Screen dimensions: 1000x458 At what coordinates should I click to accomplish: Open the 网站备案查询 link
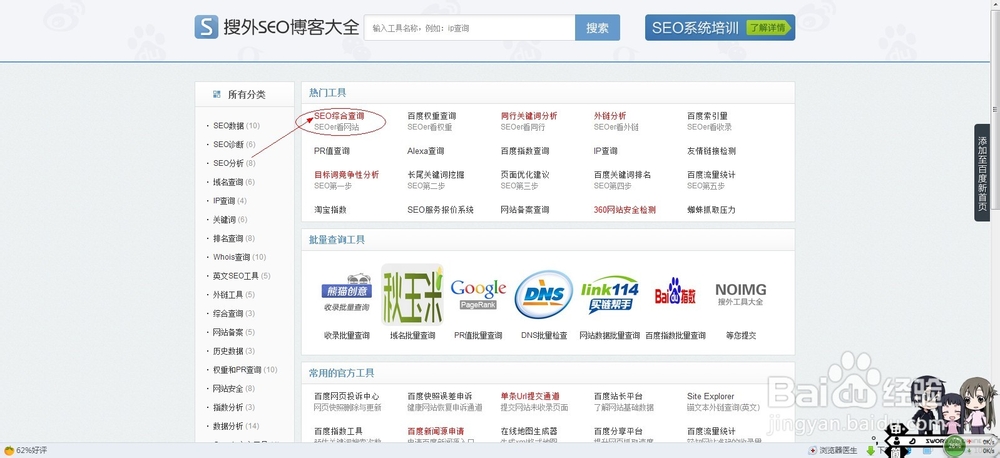click(x=525, y=210)
